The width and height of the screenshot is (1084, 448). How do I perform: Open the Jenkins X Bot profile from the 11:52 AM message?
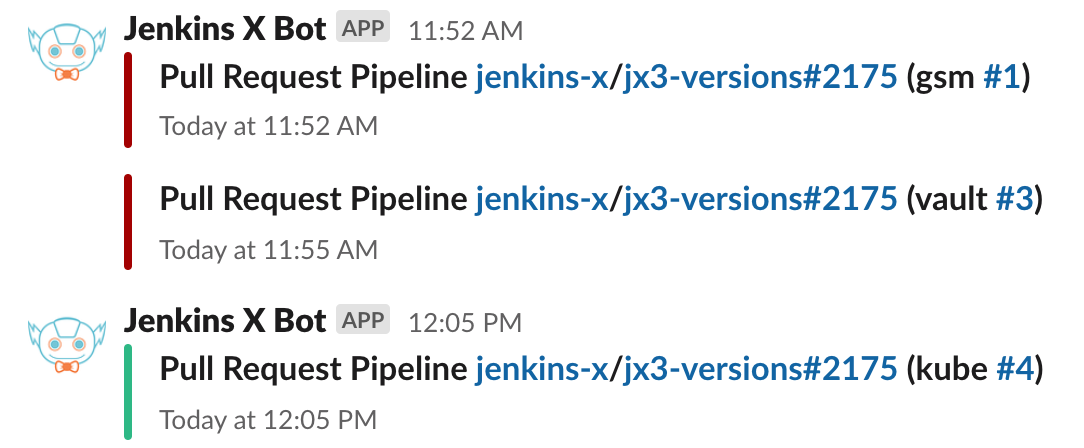click(x=225, y=29)
